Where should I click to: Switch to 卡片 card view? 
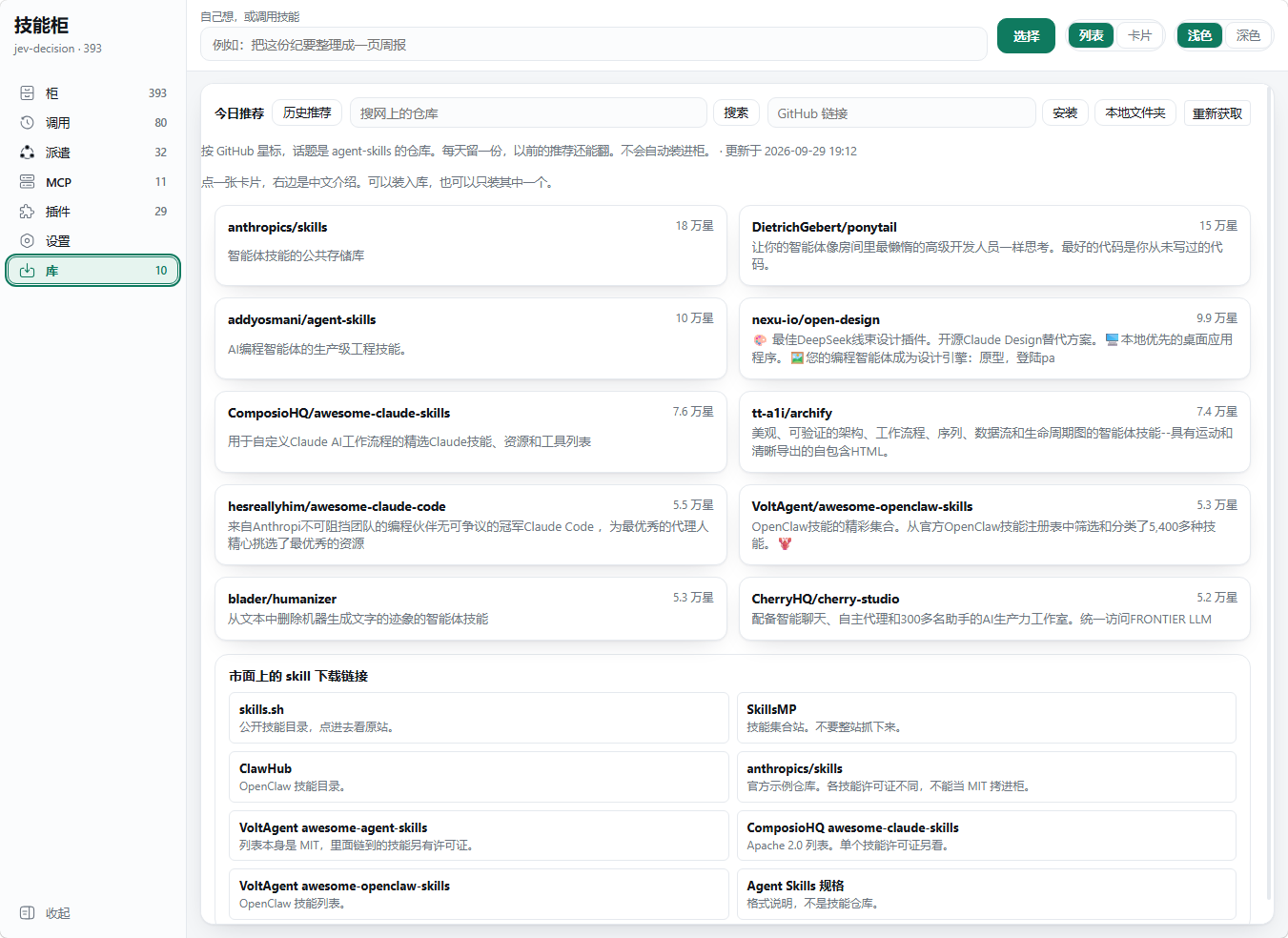[x=1139, y=35]
